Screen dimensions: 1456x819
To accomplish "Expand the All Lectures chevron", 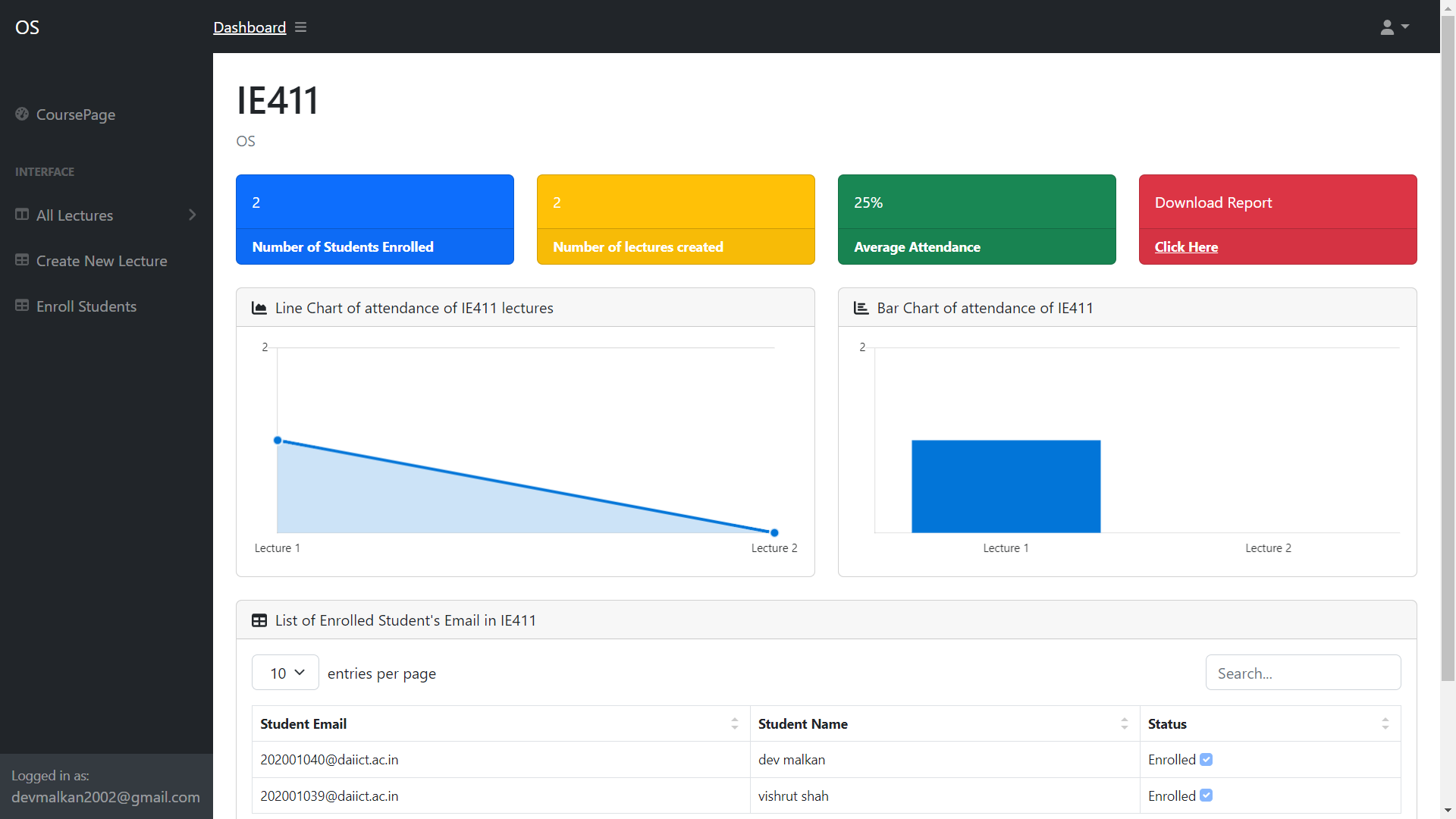I will click(x=192, y=215).
